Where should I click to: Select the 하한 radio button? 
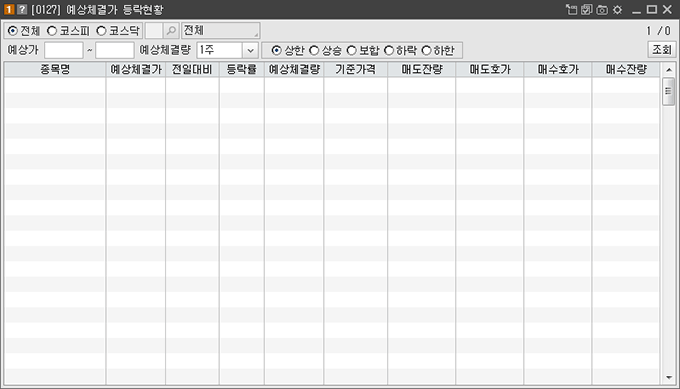[x=427, y=50]
